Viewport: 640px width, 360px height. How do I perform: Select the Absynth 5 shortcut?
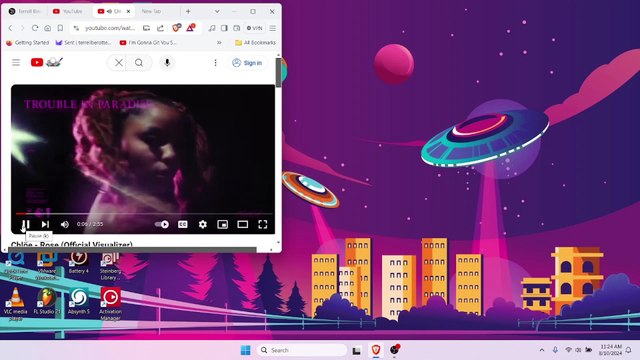point(78,301)
